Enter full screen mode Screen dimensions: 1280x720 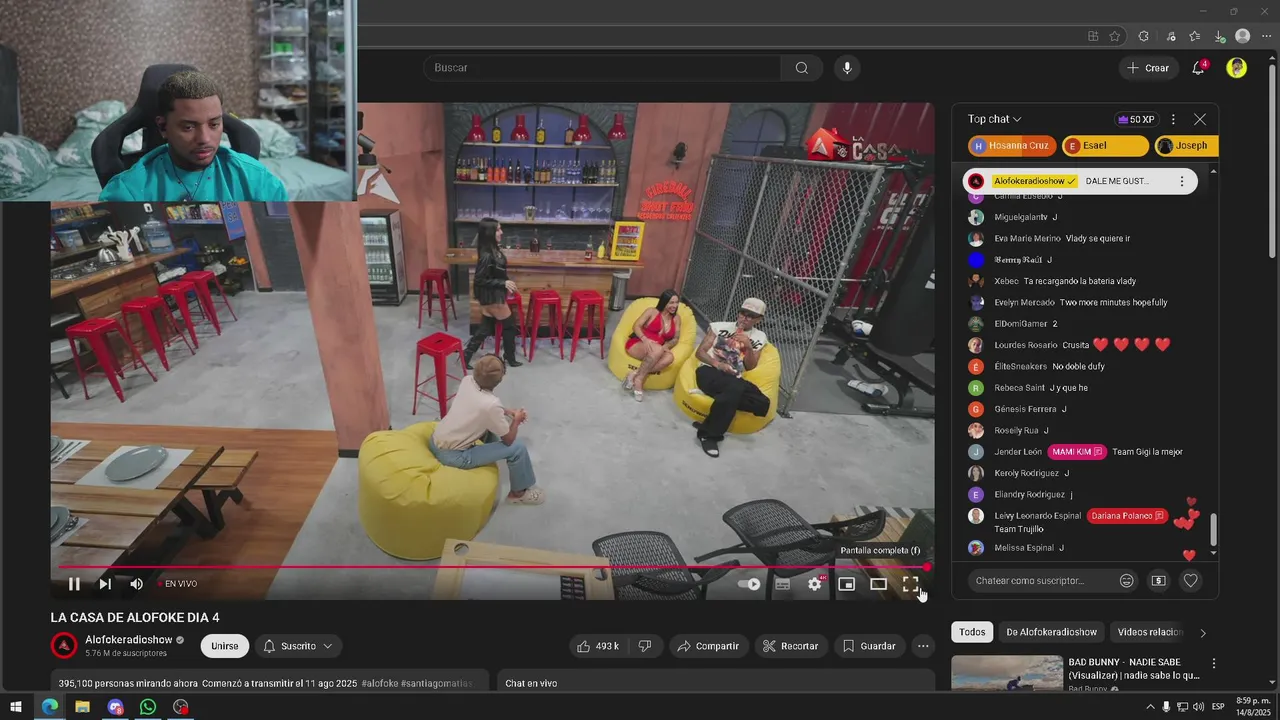point(910,584)
